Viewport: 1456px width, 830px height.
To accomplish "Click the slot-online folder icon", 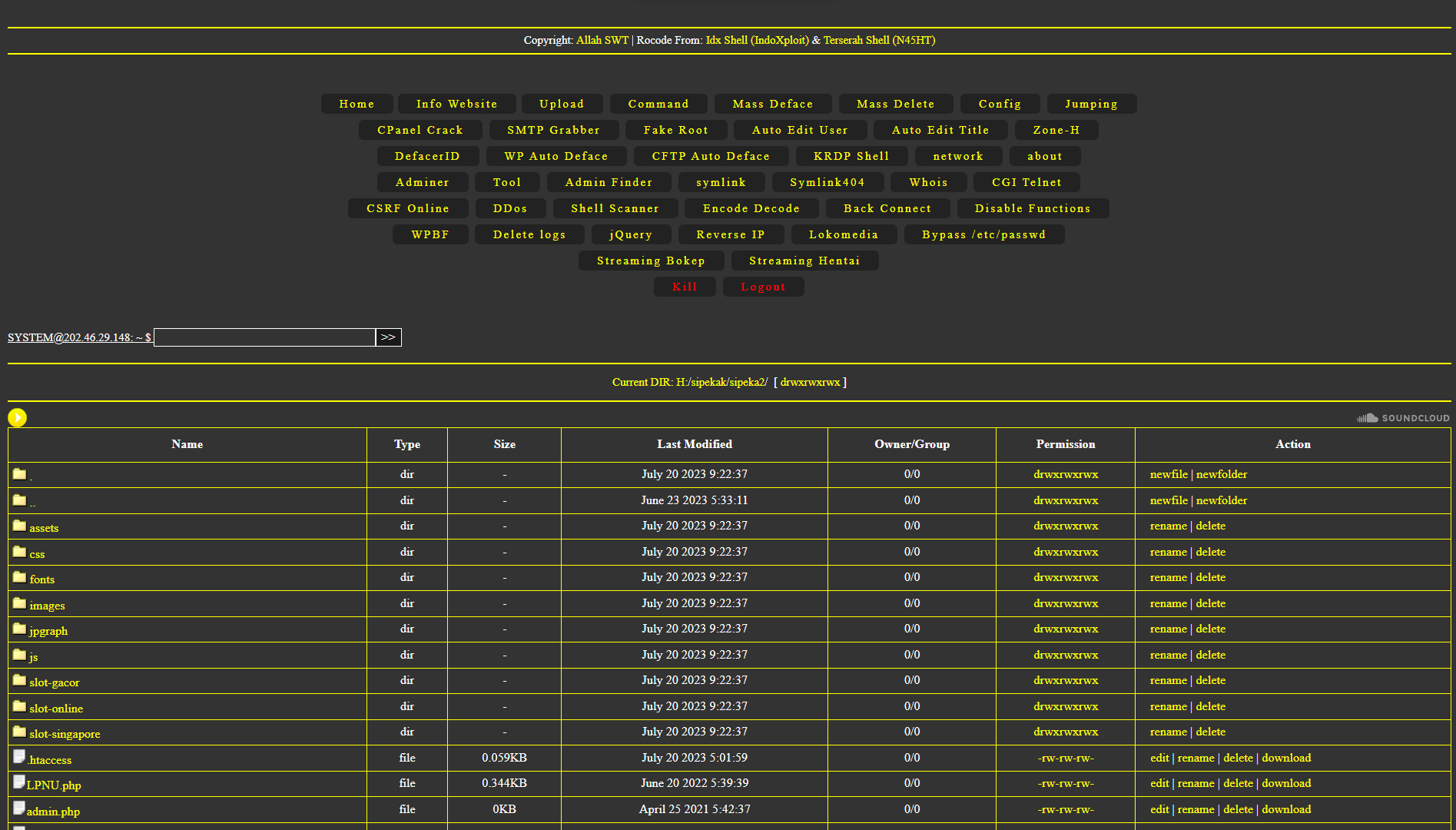I will [19, 706].
